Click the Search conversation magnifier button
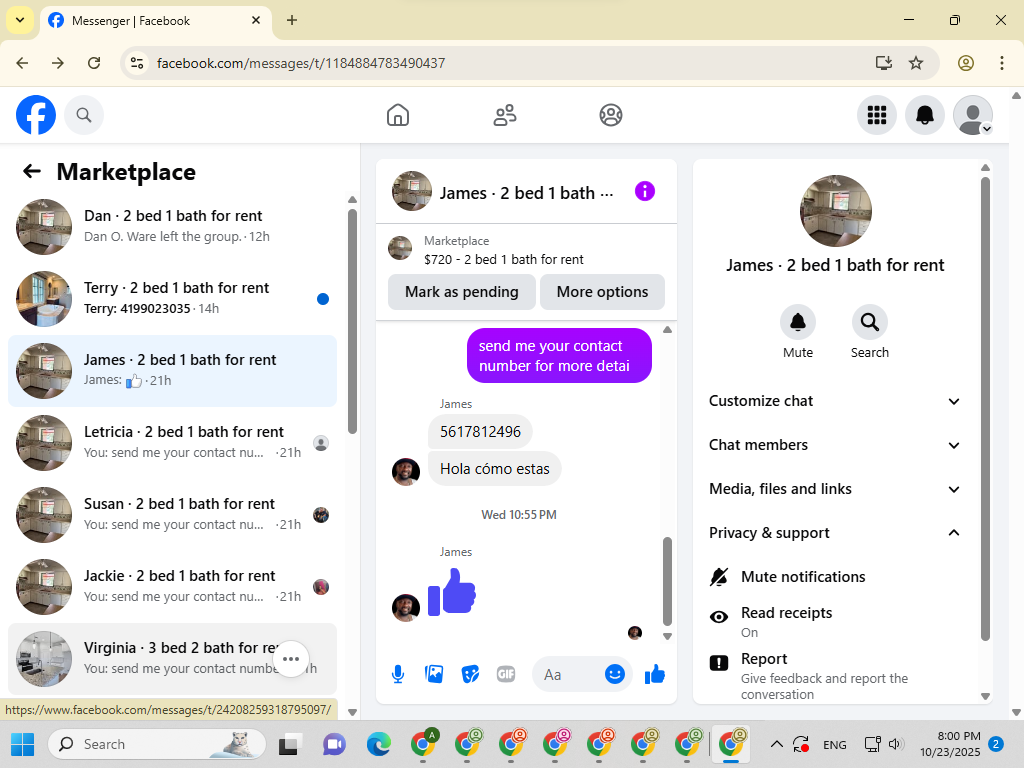The width and height of the screenshot is (1024, 768). point(869,322)
